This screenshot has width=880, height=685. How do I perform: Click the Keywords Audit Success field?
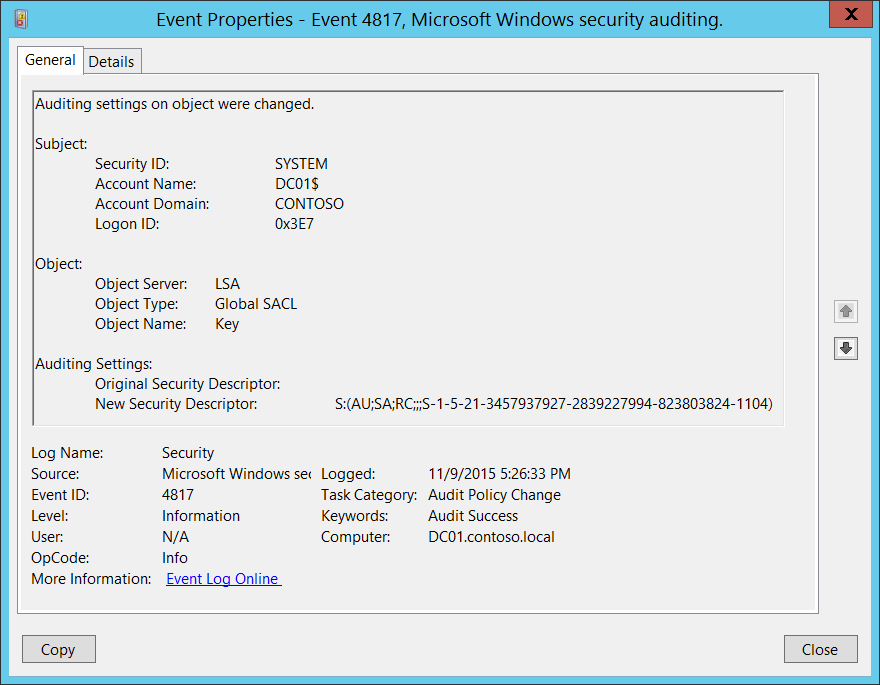(473, 516)
